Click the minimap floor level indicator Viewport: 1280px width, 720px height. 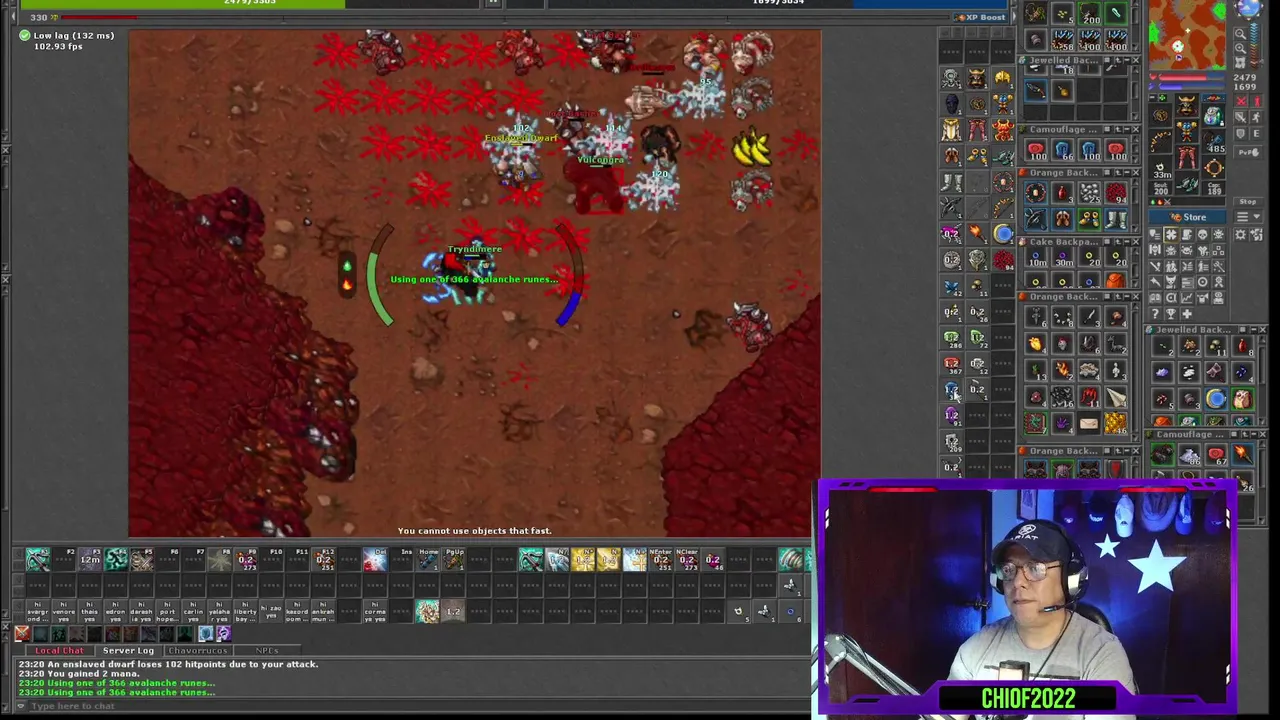click(x=1255, y=45)
